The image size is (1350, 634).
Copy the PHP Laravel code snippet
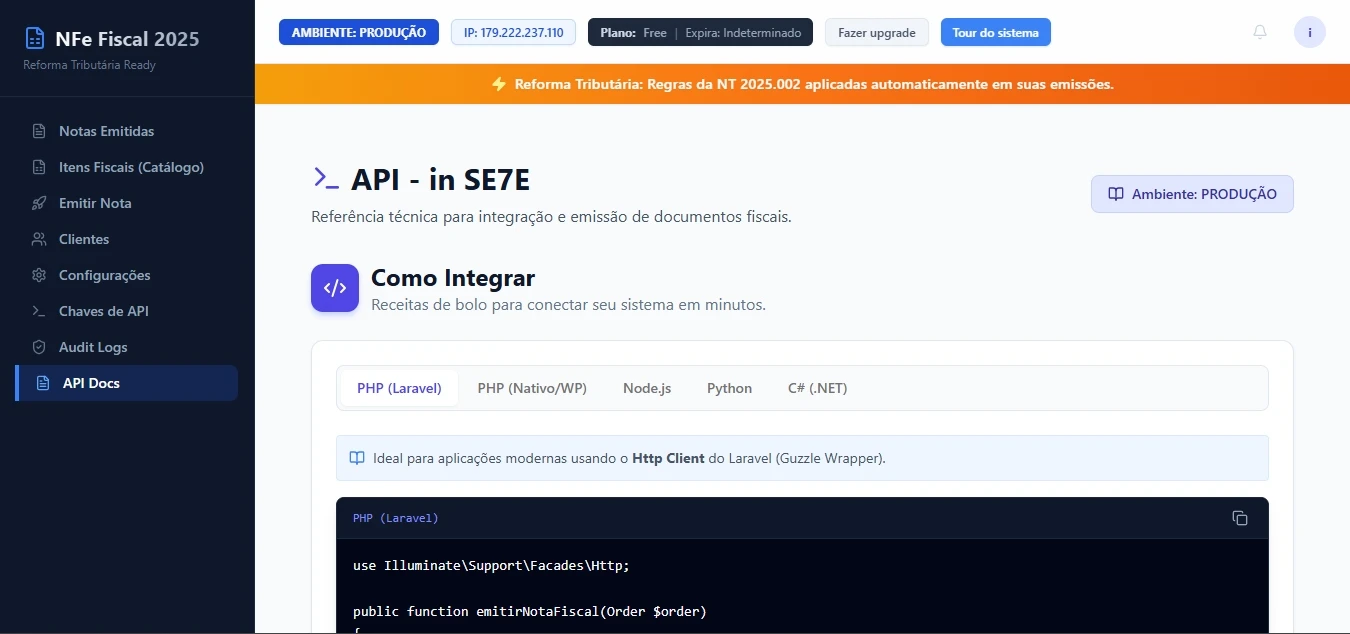point(1240,518)
